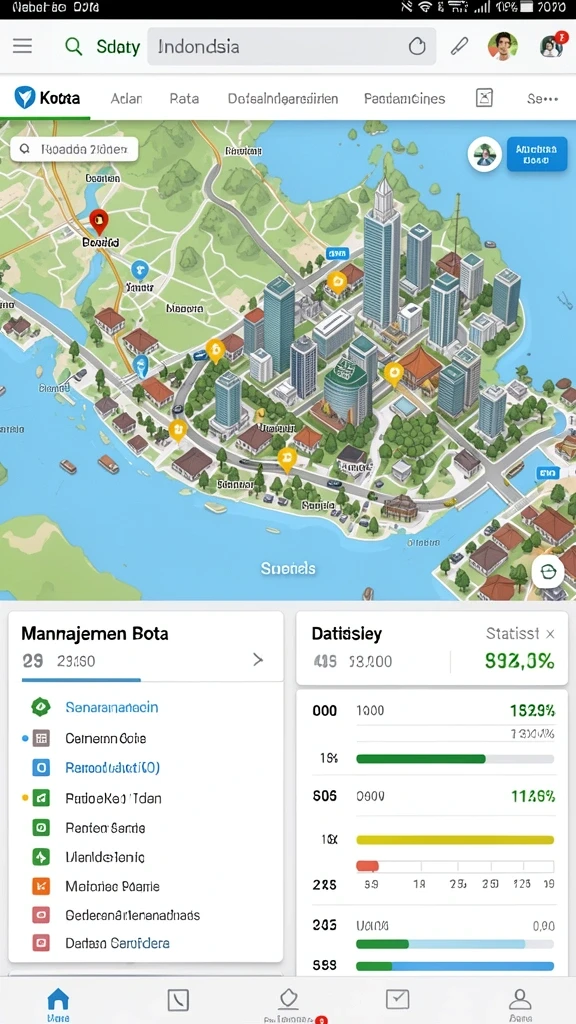Image resolution: width=576 pixels, height=1024 pixels.
Task: Click the refresh icon inside the search field
Action: coord(417,46)
